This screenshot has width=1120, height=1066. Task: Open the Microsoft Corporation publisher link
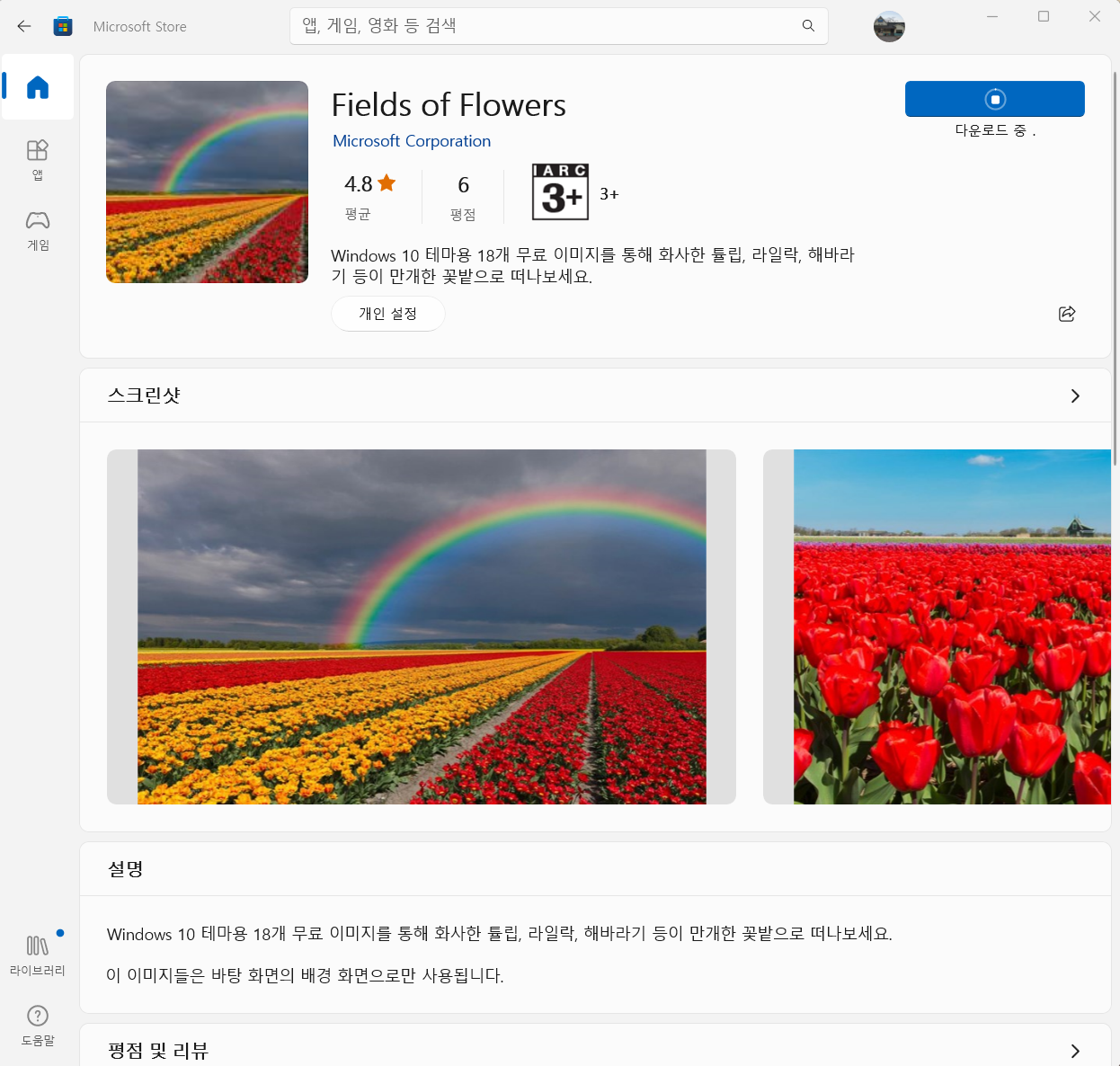[x=412, y=141]
